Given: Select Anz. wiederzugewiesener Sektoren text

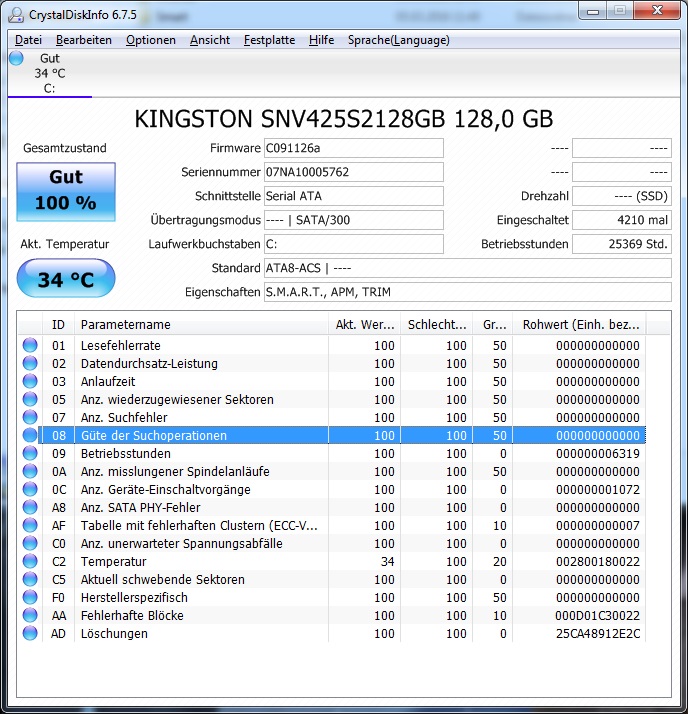Looking at the screenshot, I should point(177,400).
